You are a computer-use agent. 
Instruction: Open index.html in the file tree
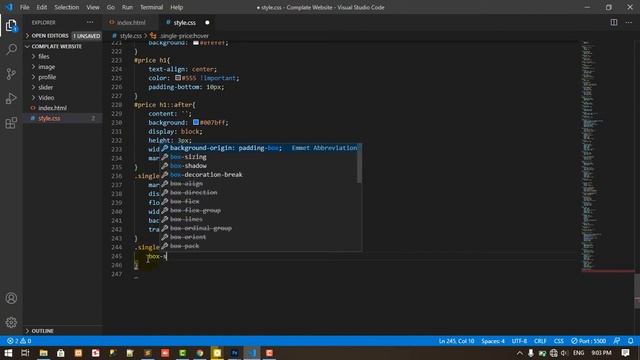[63, 108]
